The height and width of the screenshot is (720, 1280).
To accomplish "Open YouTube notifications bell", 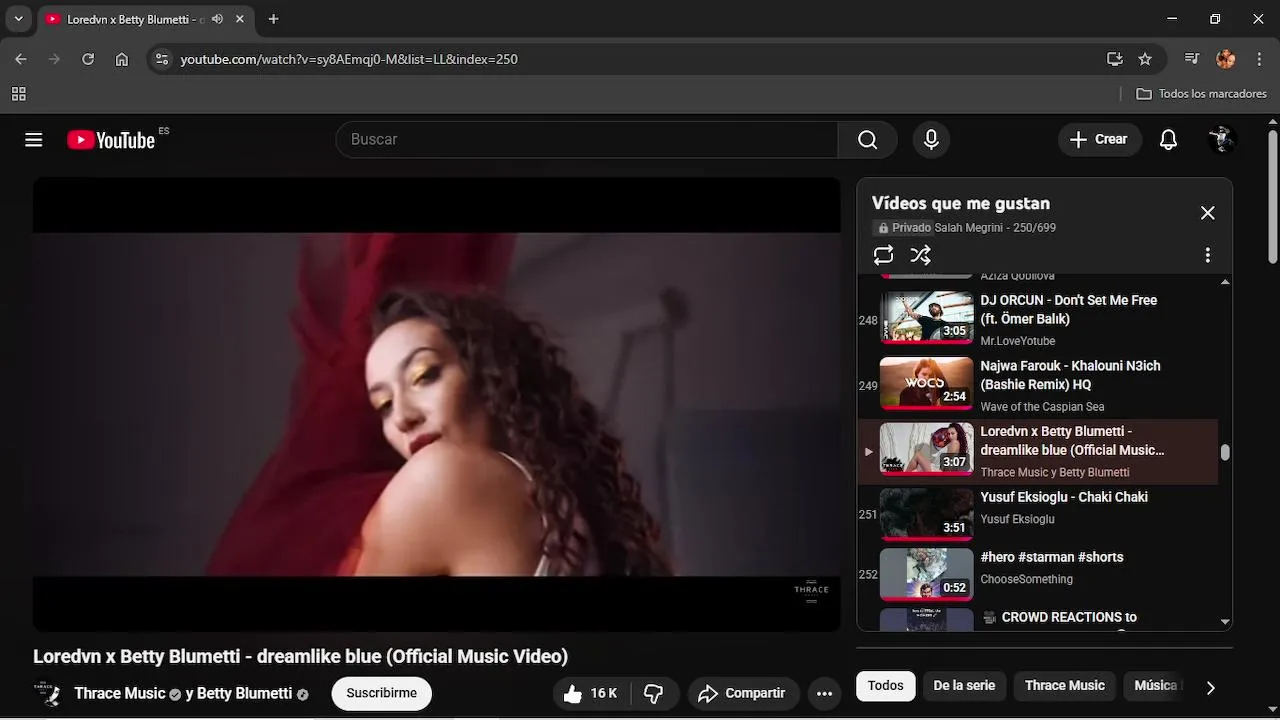I will [x=1168, y=140].
